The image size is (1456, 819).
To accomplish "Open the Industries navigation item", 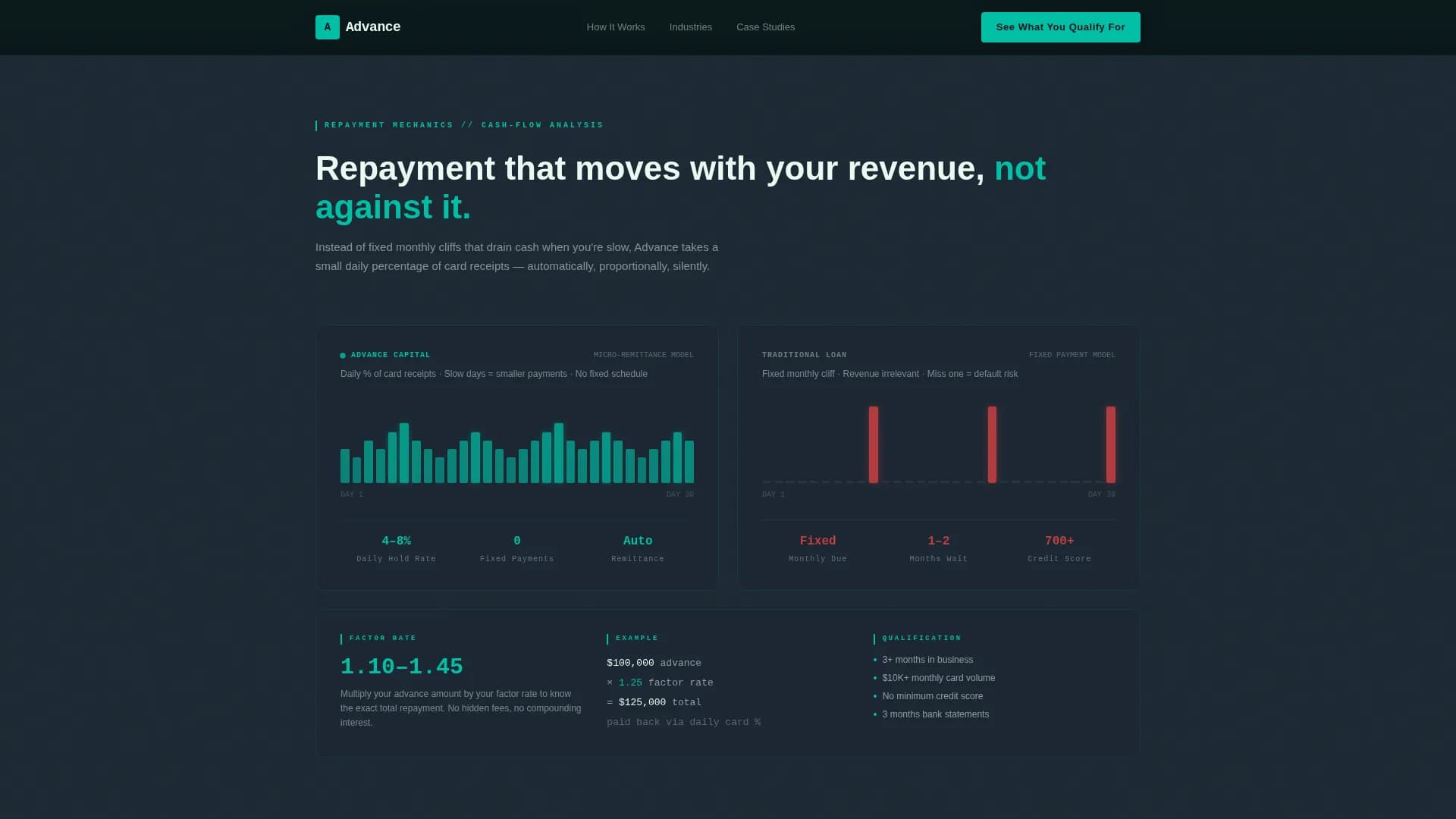I will pyautogui.click(x=689, y=27).
